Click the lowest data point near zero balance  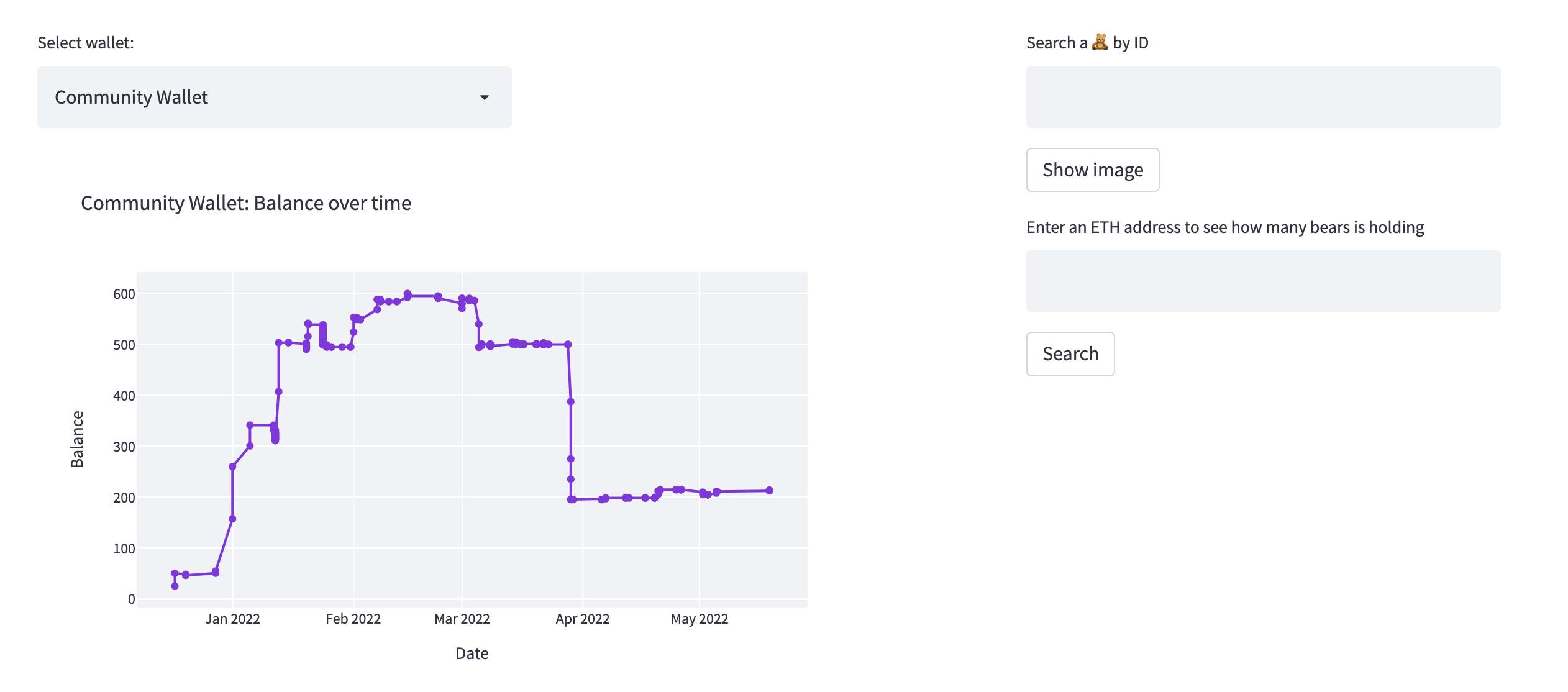point(175,586)
